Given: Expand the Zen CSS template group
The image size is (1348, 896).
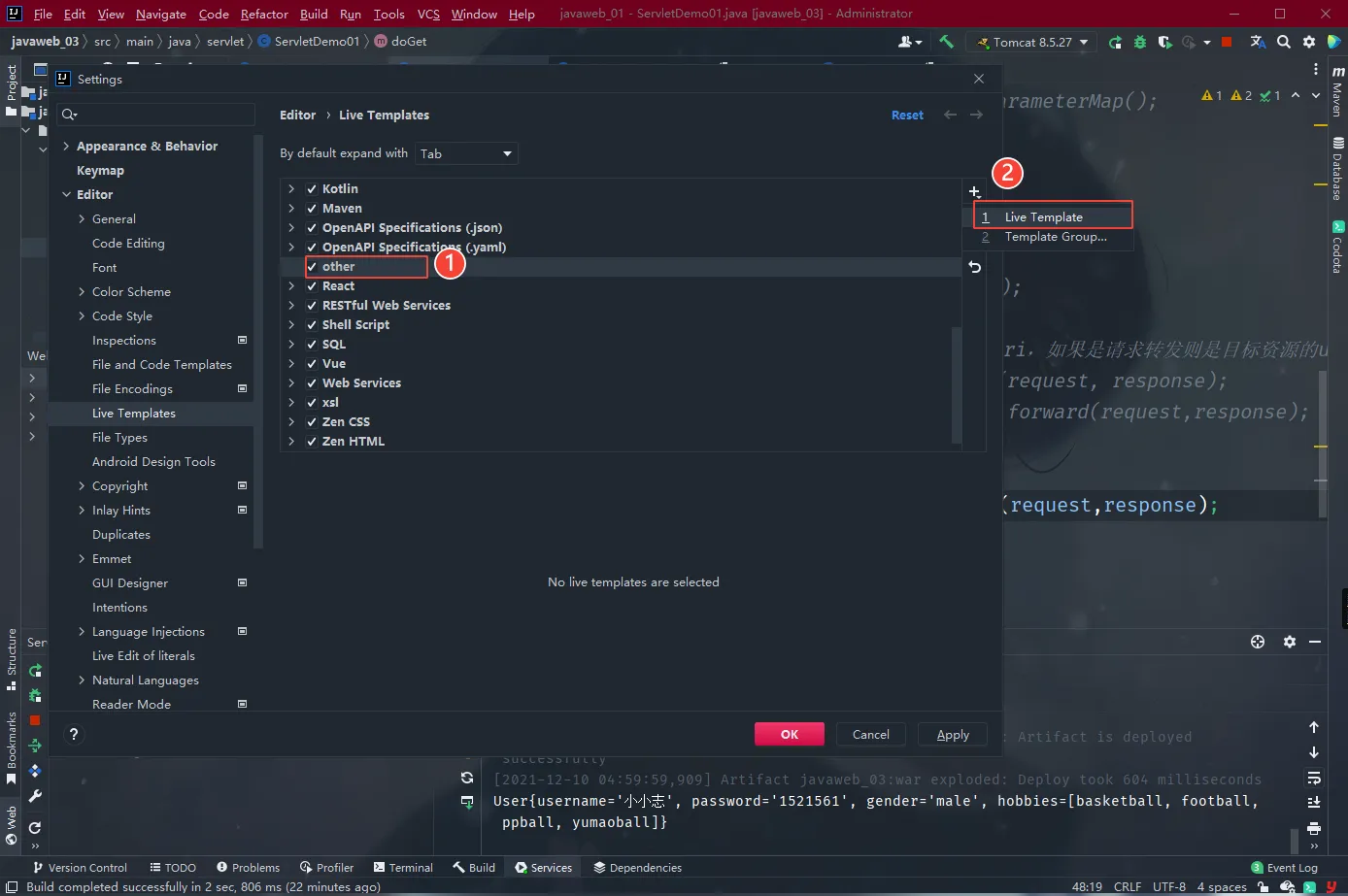Looking at the screenshot, I should (291, 422).
